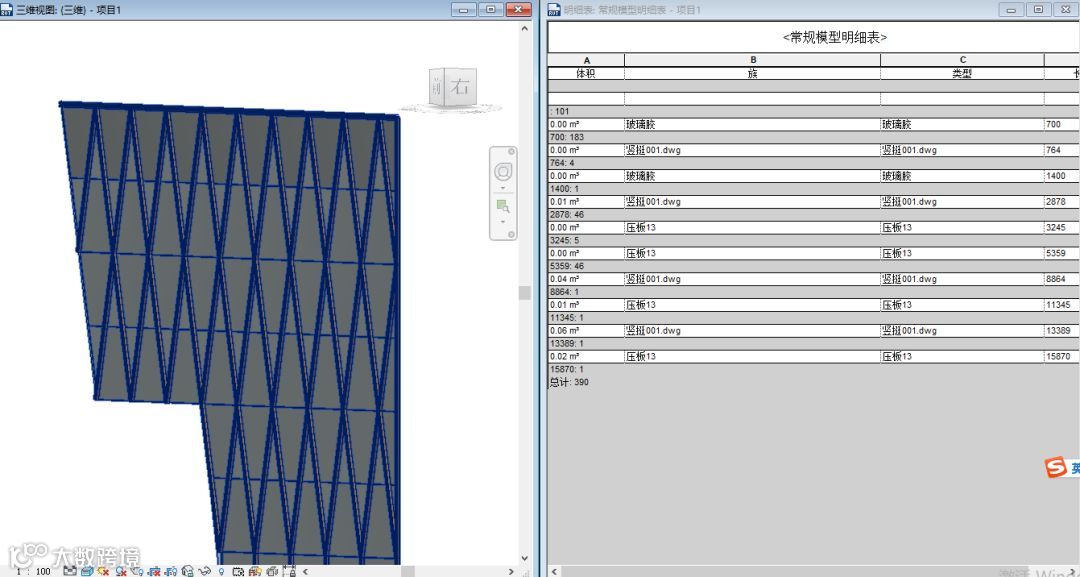The height and width of the screenshot is (577, 1080).
Task: Toggle the Analytical Model visibility icon
Action: (255, 571)
